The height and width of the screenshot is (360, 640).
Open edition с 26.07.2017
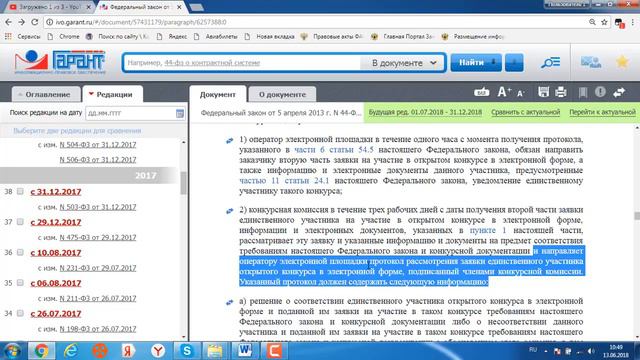pos(56,314)
